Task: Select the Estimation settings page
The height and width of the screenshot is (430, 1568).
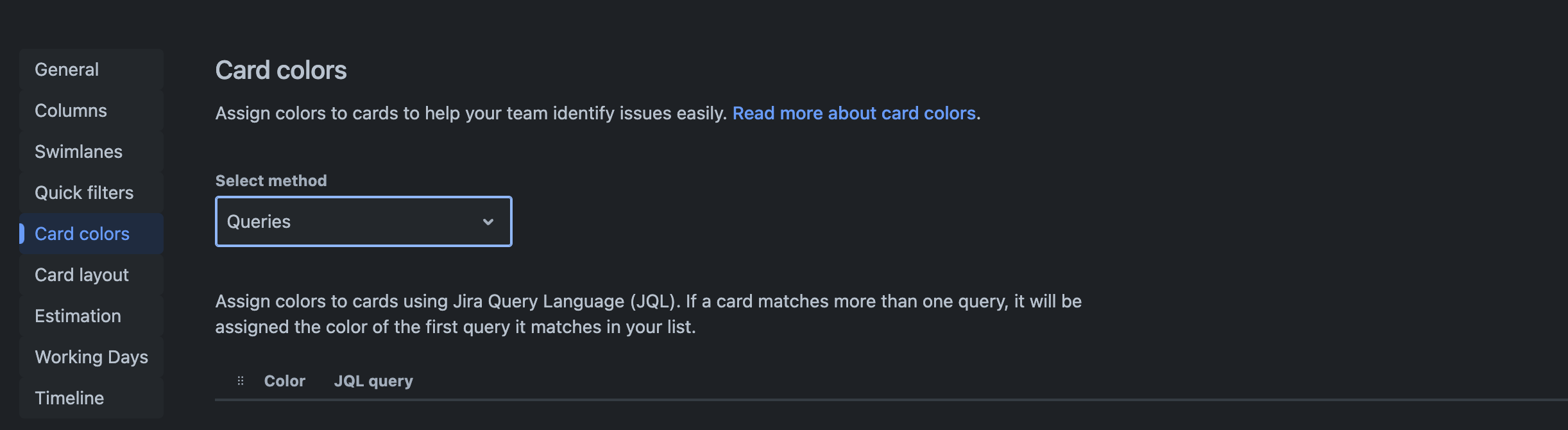Action: (x=77, y=316)
